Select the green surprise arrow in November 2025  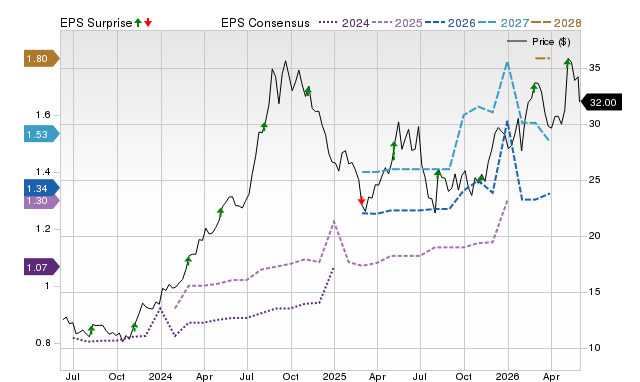pyautogui.click(x=481, y=178)
